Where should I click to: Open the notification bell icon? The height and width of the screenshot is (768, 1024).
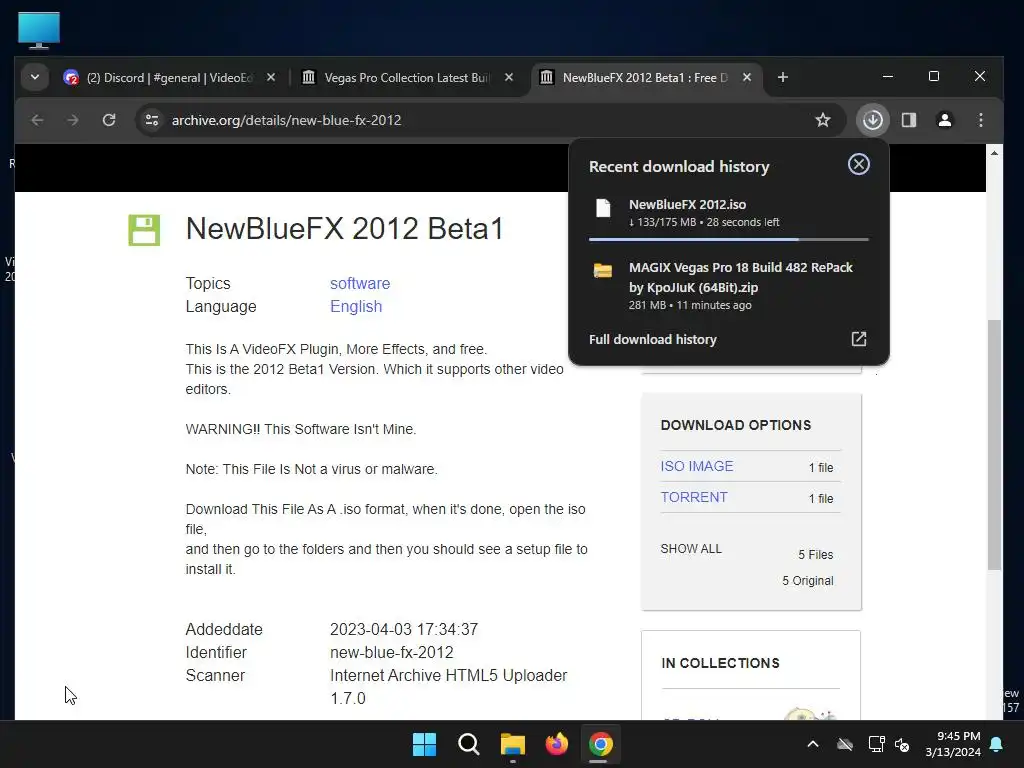[x=997, y=744]
